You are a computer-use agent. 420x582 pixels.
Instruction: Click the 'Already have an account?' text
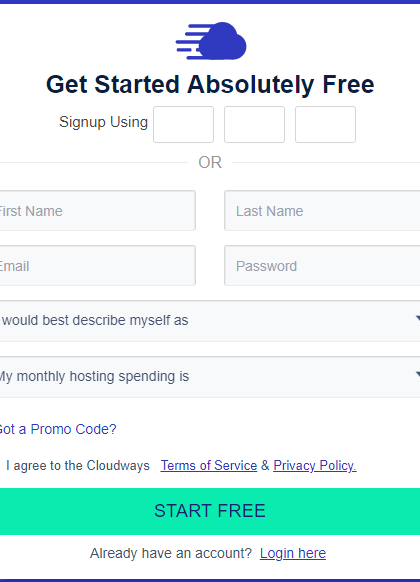tap(171, 553)
